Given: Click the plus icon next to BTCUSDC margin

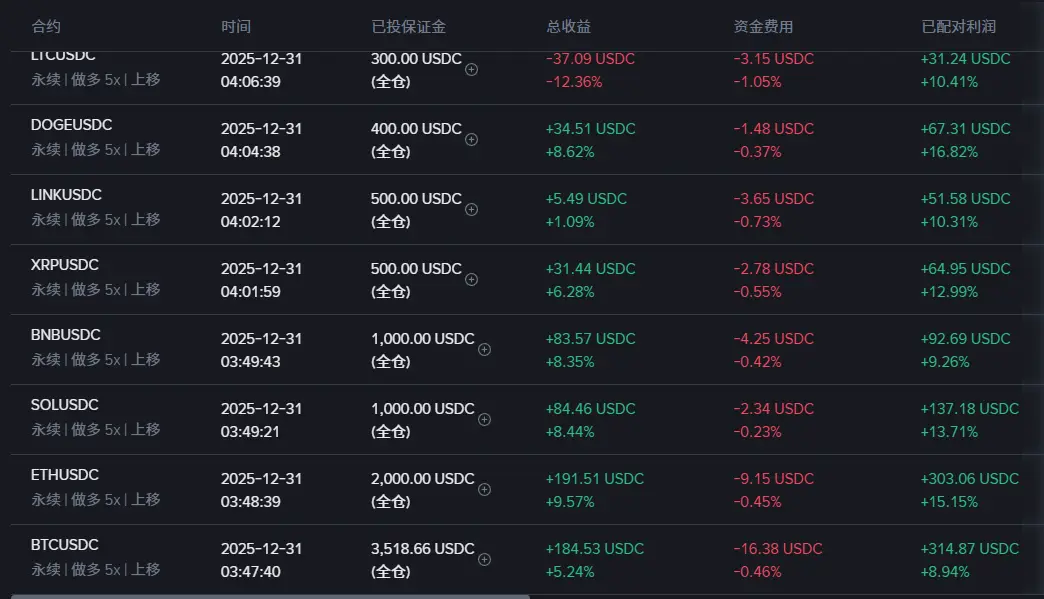Looking at the screenshot, I should [x=485, y=560].
